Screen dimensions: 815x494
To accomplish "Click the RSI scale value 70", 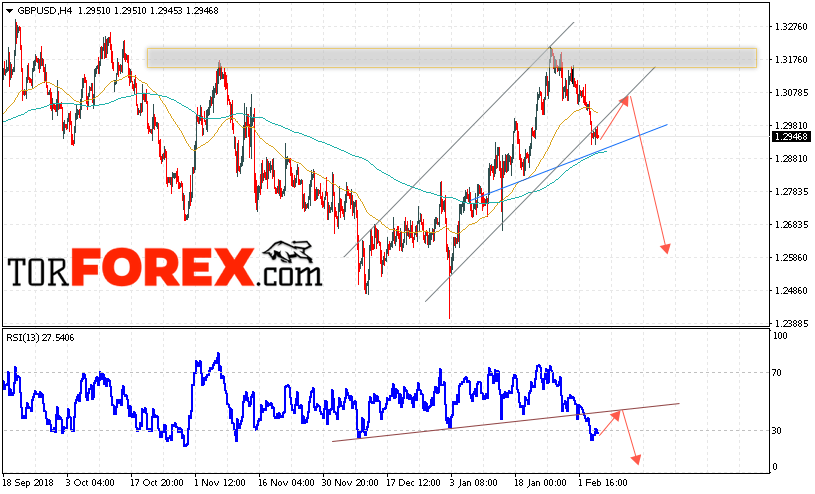I will (x=777, y=372).
